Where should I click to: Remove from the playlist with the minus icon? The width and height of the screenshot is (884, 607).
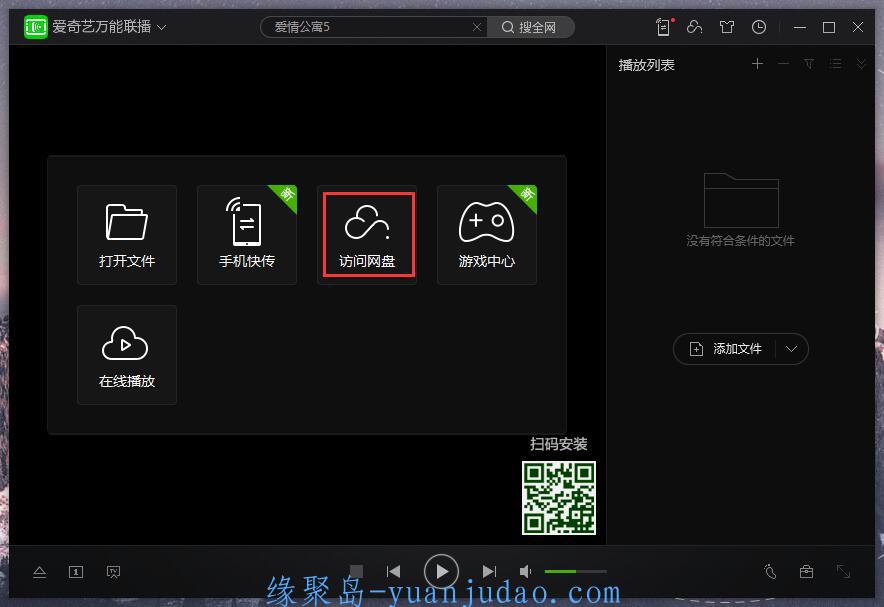coord(783,64)
